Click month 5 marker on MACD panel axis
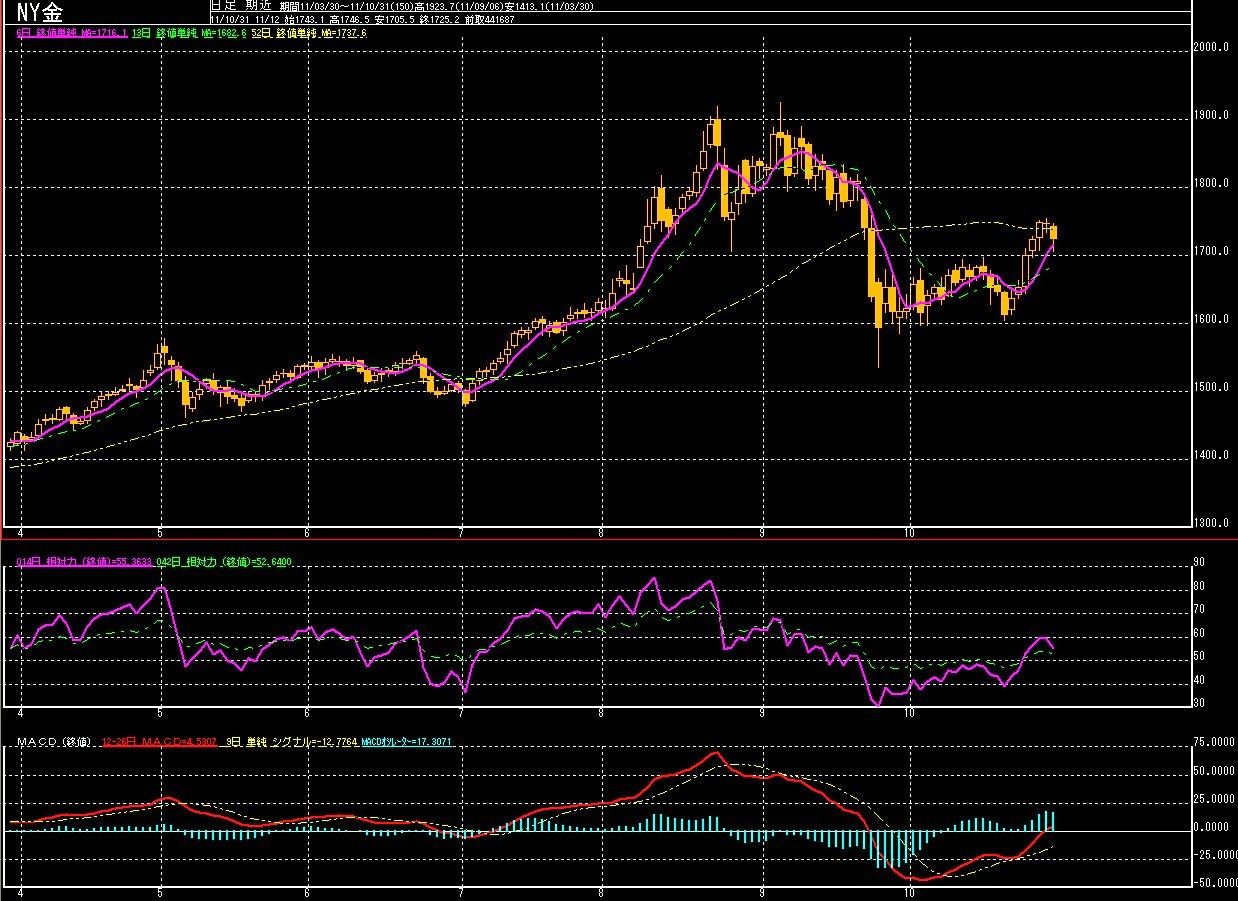Image resolution: width=1238 pixels, height=901 pixels. (160, 890)
